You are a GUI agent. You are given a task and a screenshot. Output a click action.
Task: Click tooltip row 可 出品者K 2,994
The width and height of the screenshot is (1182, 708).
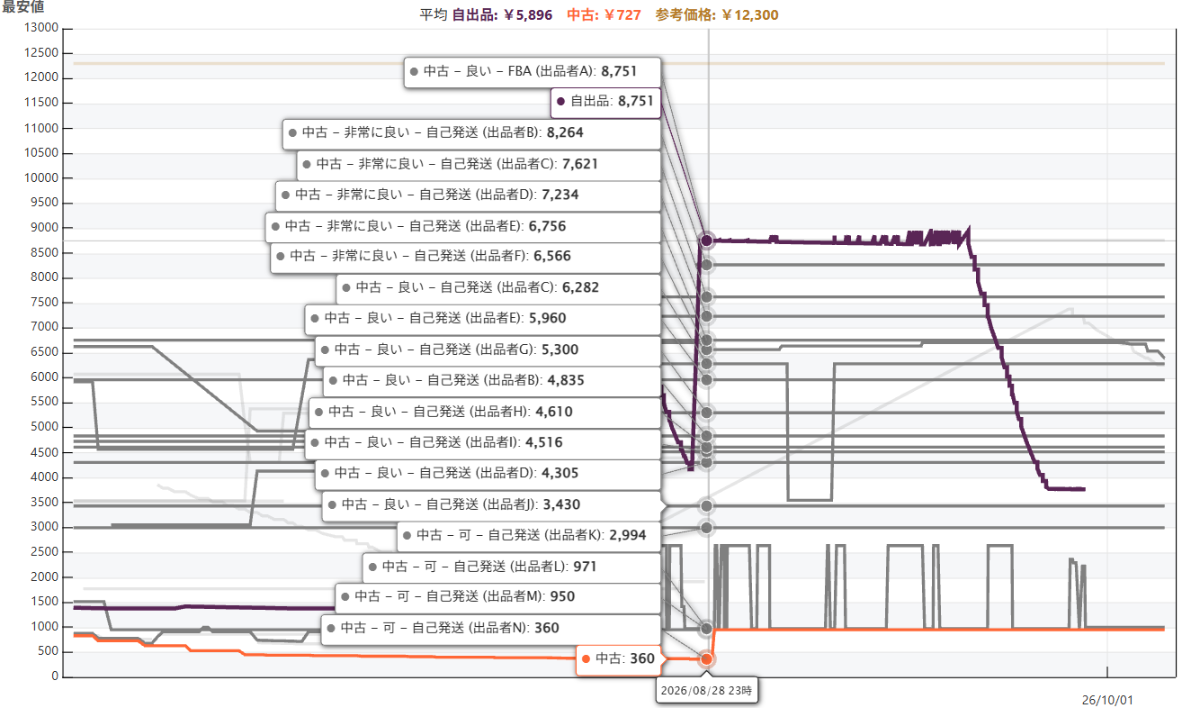529,535
